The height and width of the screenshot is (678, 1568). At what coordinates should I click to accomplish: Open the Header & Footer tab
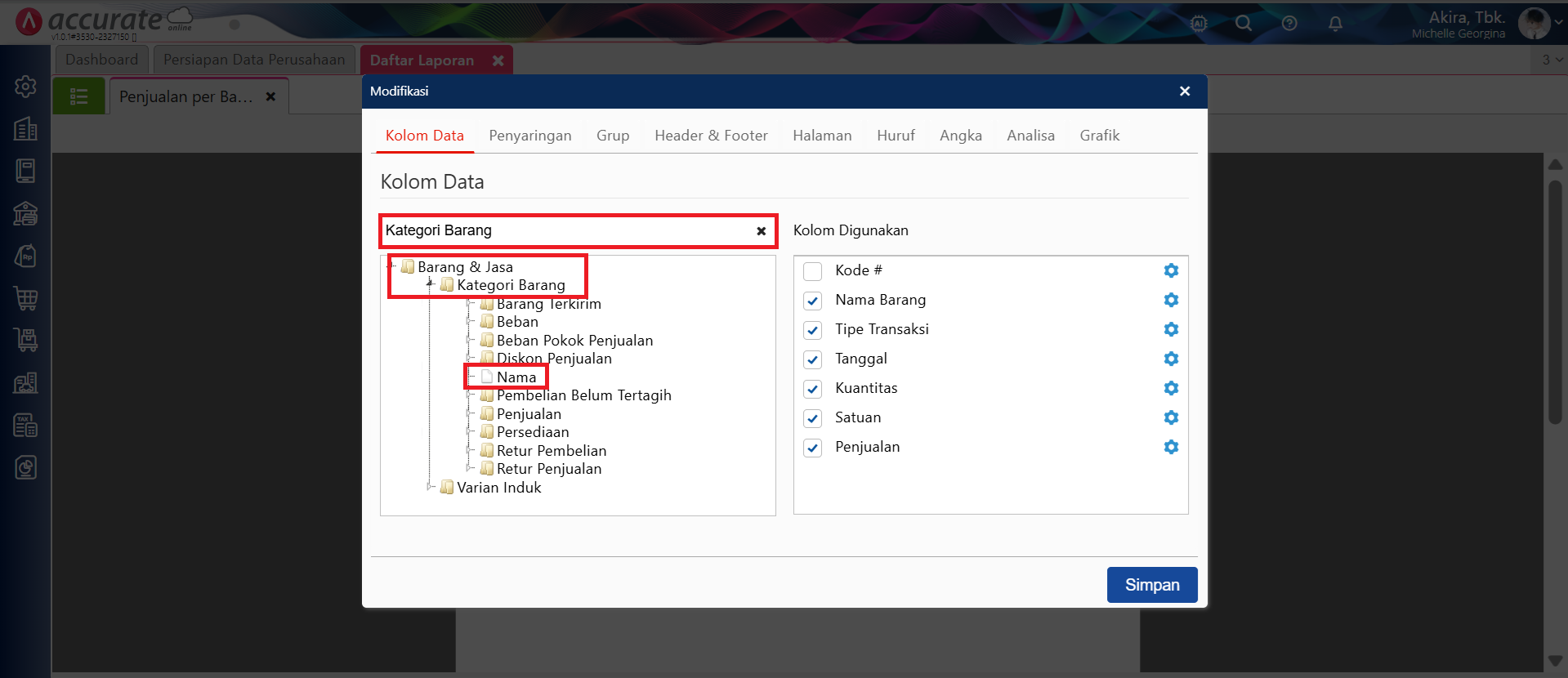click(x=711, y=136)
